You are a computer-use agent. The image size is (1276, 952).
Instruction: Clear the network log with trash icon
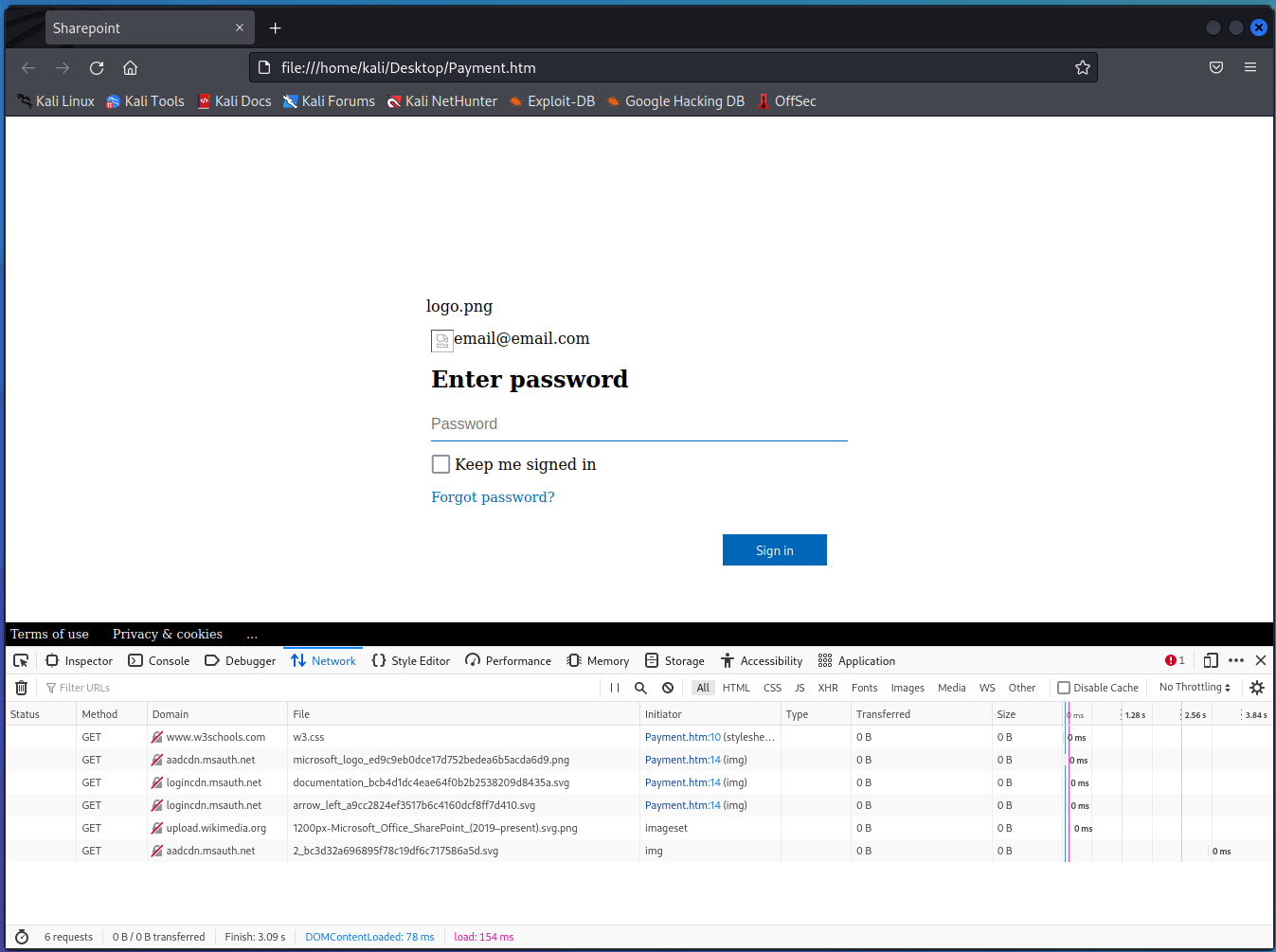[22, 688]
